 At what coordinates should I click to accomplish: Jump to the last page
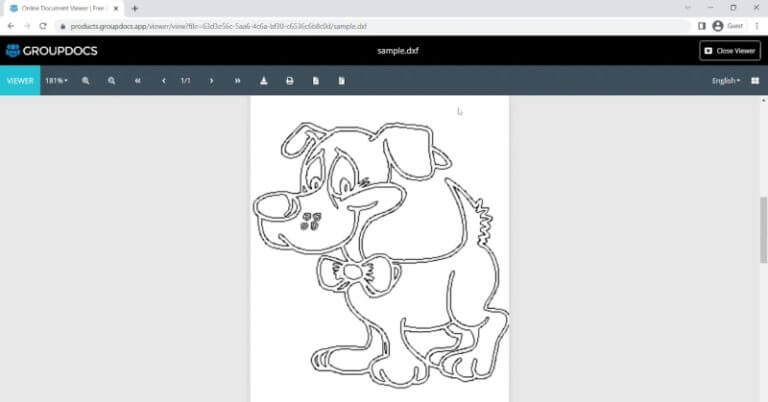coord(238,81)
